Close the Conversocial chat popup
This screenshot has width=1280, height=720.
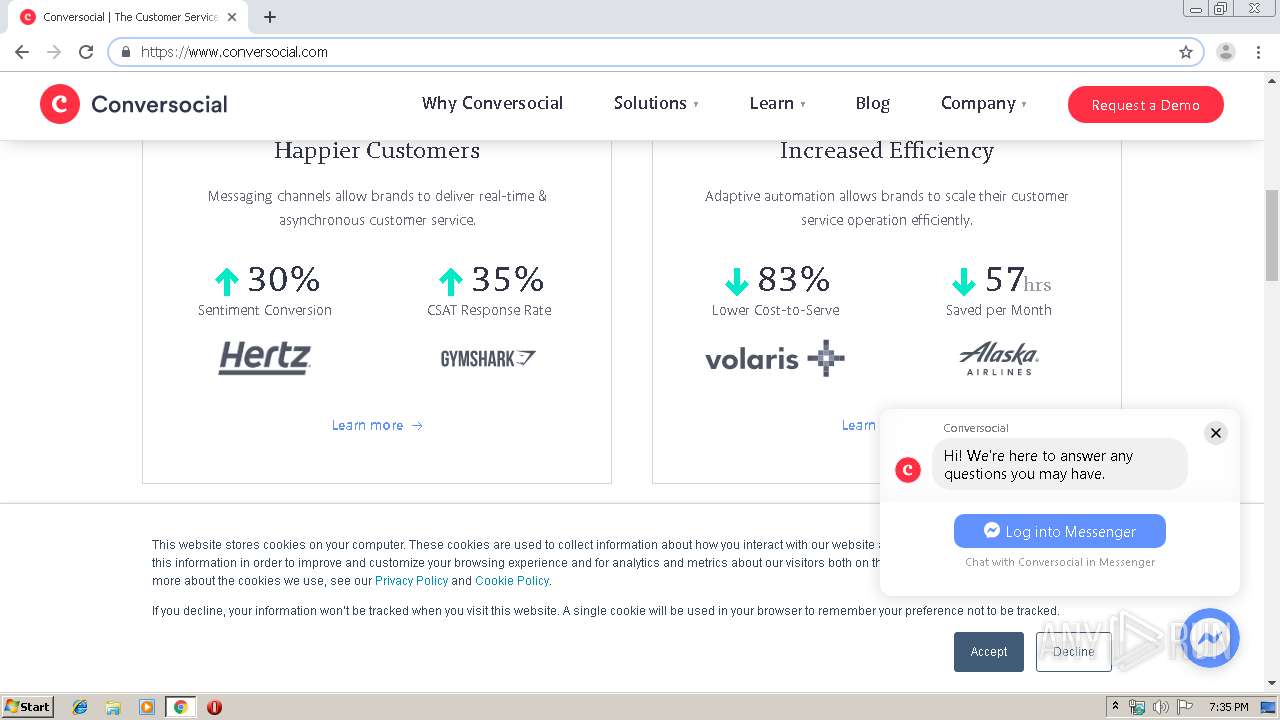click(x=1216, y=433)
